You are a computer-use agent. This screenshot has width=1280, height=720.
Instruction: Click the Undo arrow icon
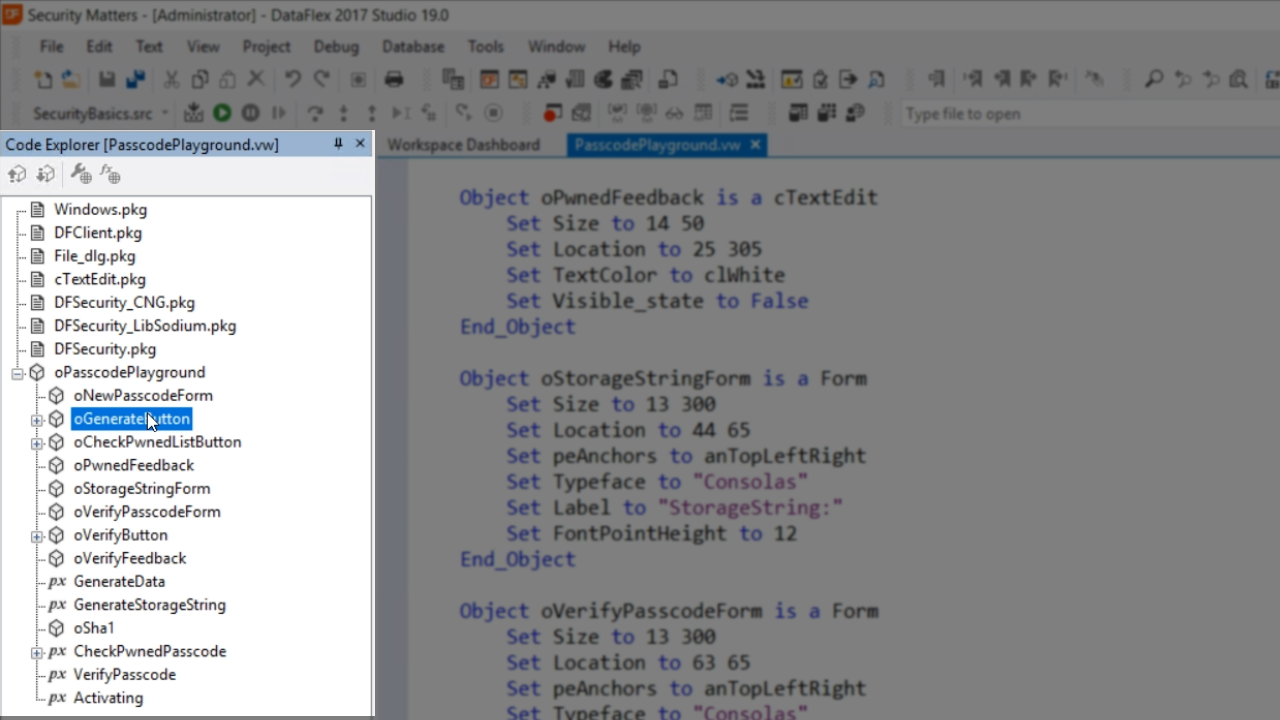(x=292, y=80)
